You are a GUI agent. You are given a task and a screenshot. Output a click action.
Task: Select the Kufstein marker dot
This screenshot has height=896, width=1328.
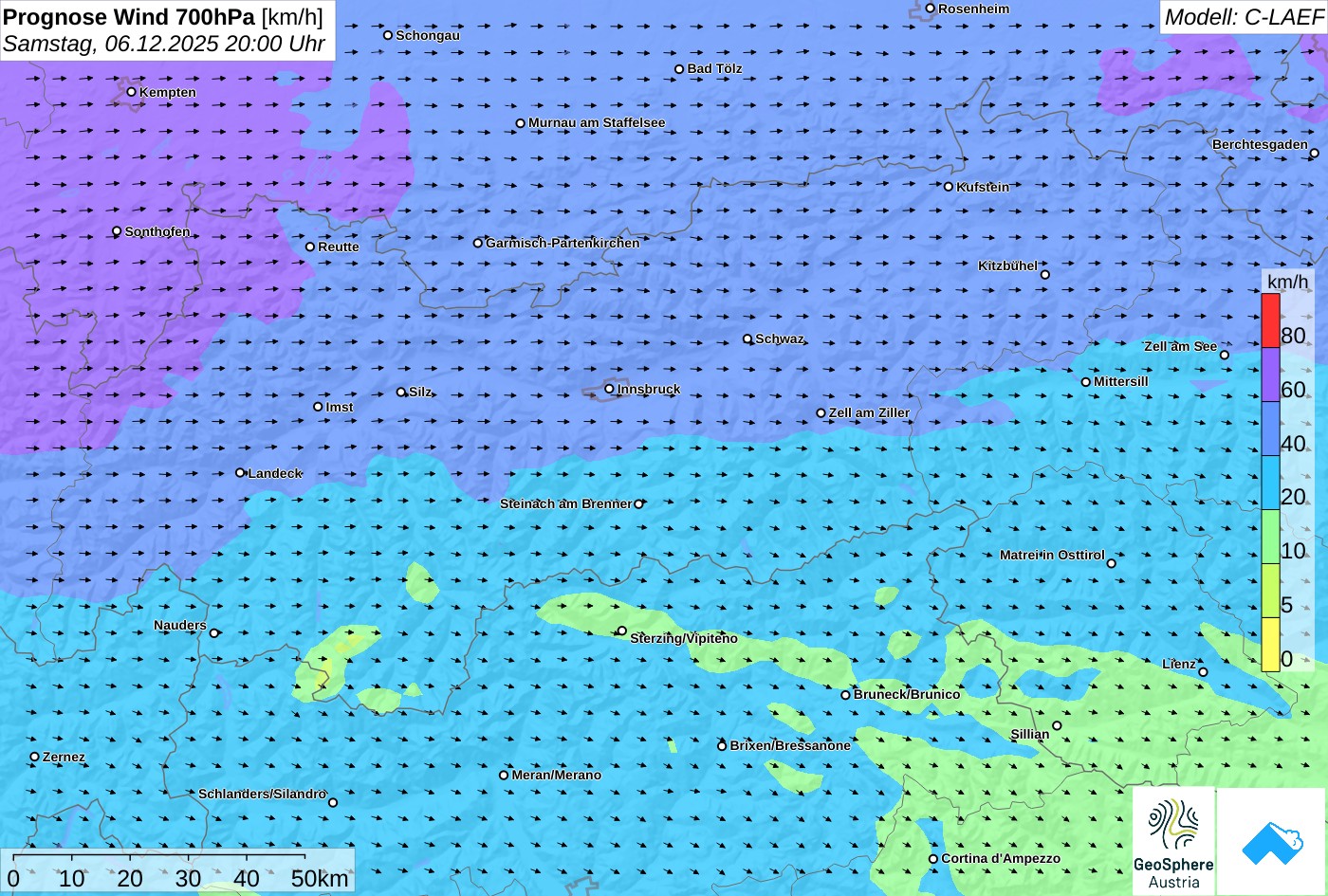point(948,186)
